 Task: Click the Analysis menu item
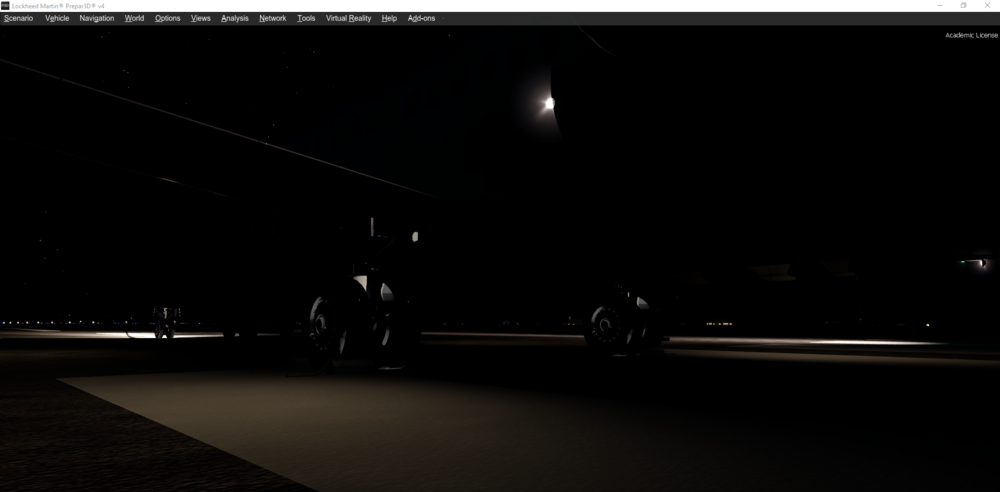pyautogui.click(x=235, y=18)
